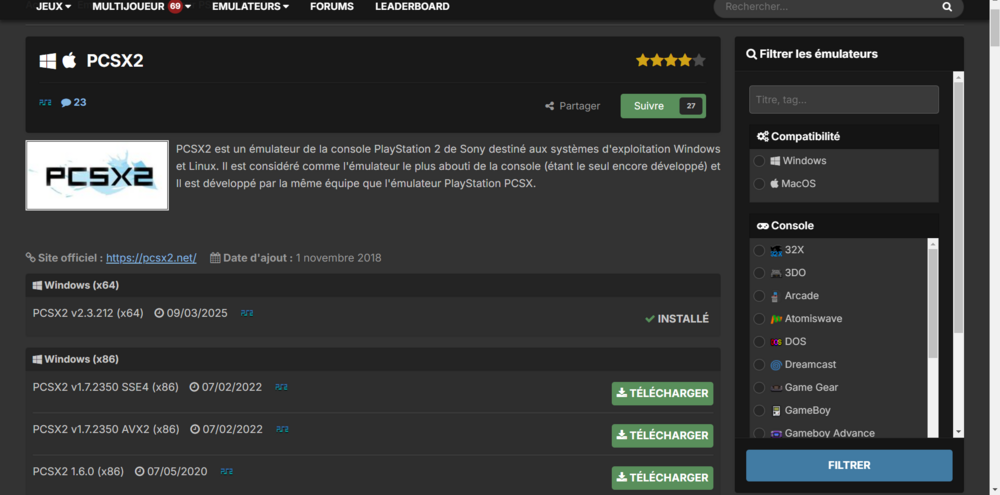Click the search magnifier icon in top bar
Image resolution: width=1000 pixels, height=495 pixels.
pyautogui.click(x=946, y=7)
